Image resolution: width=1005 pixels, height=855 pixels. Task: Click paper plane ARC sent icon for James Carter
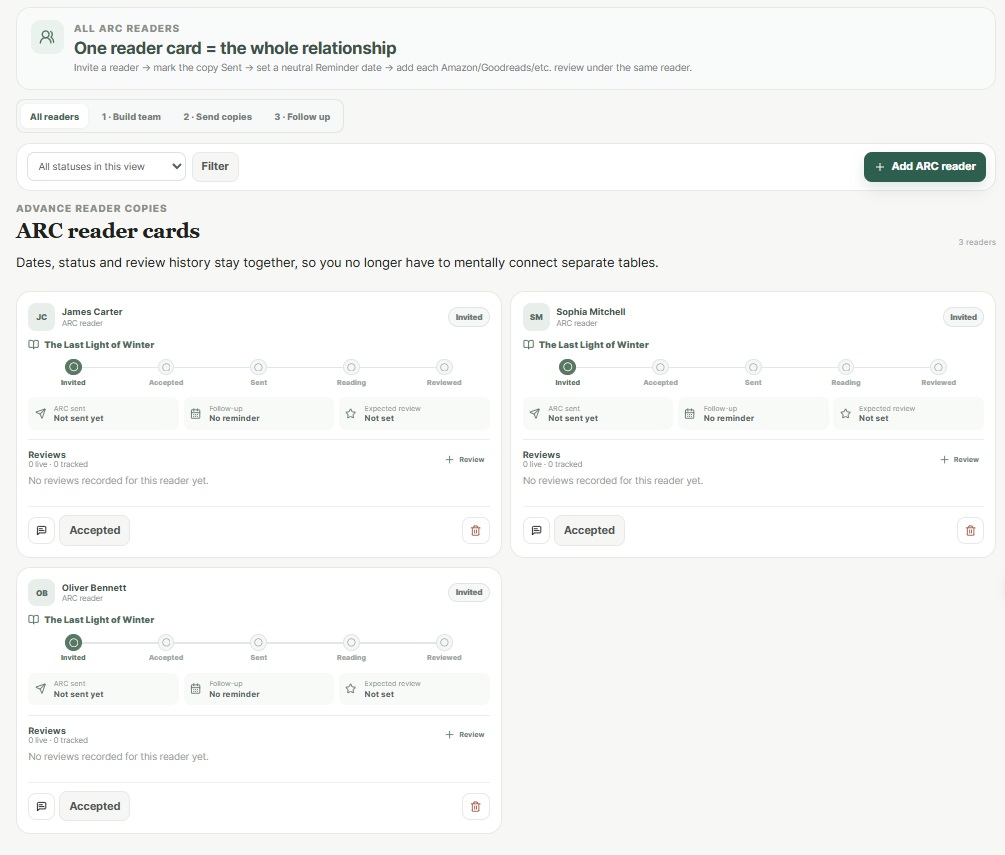click(41, 413)
